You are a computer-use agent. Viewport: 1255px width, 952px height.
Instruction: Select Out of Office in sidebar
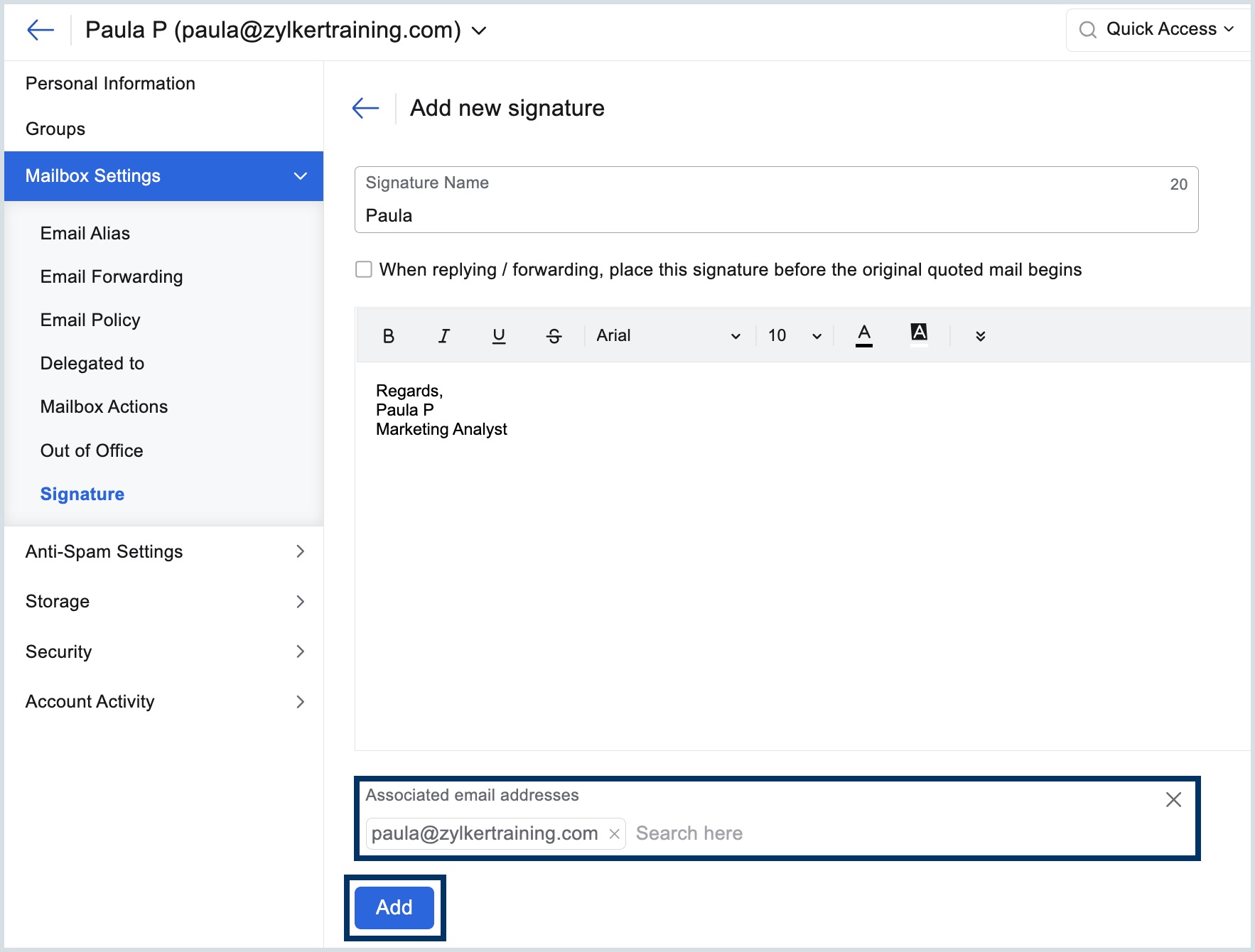92,451
